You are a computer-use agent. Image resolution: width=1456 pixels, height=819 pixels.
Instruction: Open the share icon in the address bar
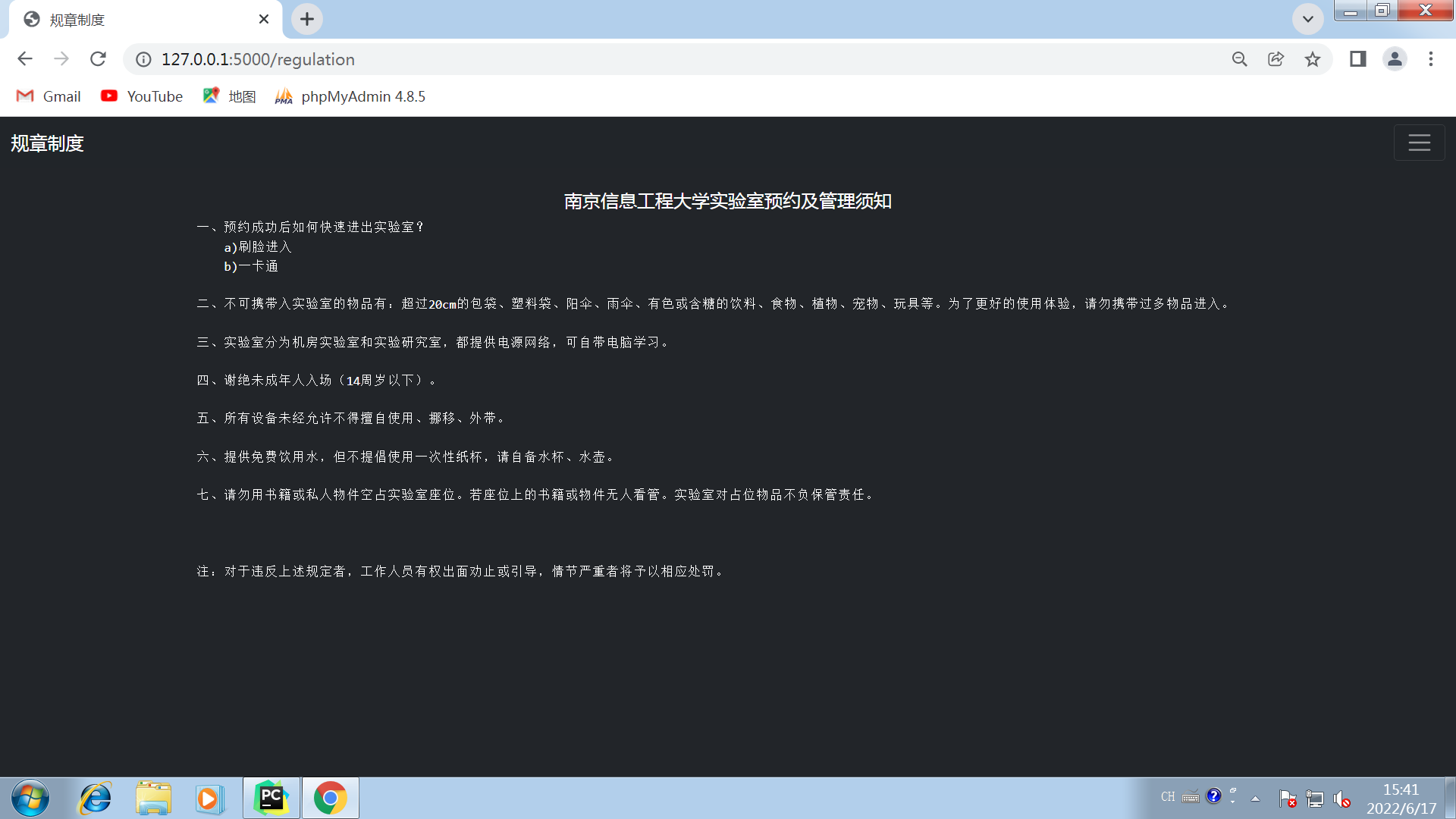[x=1276, y=59]
